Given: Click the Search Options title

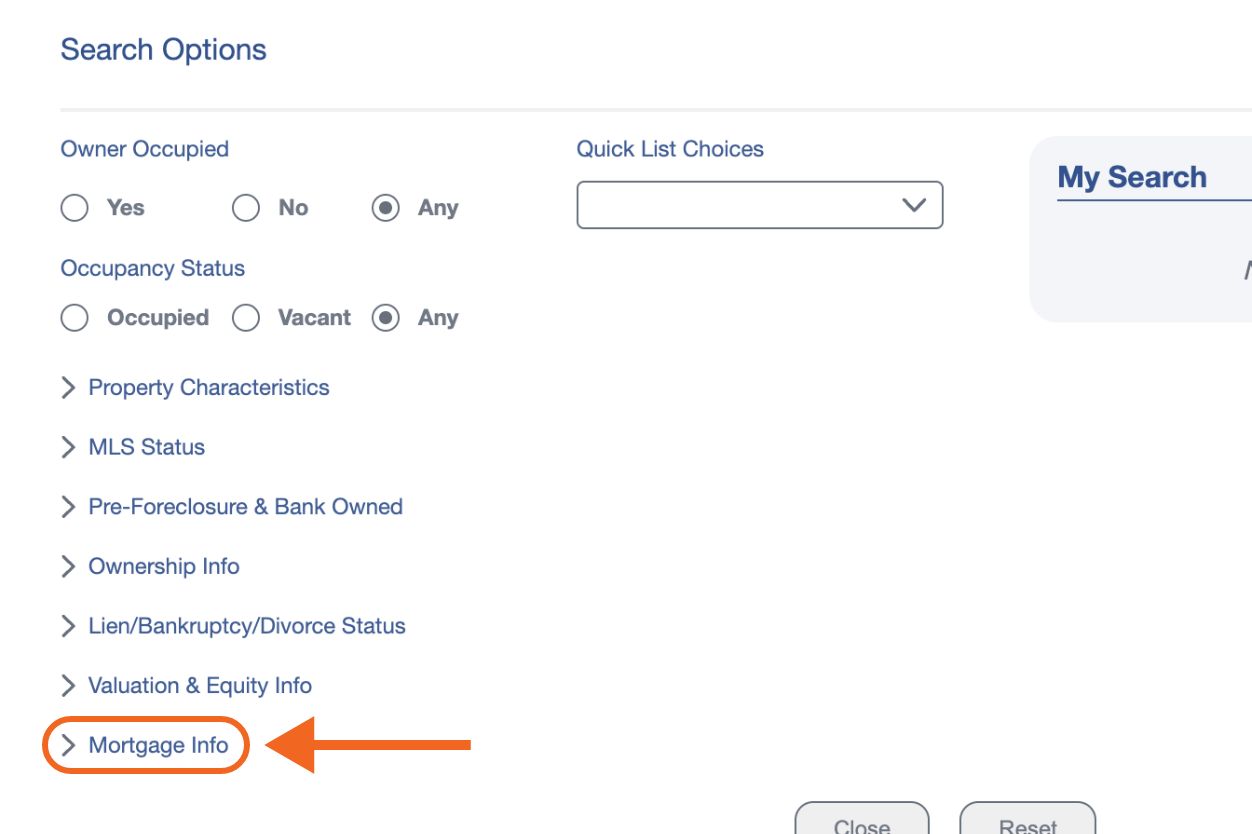Looking at the screenshot, I should pyautogui.click(x=164, y=48).
